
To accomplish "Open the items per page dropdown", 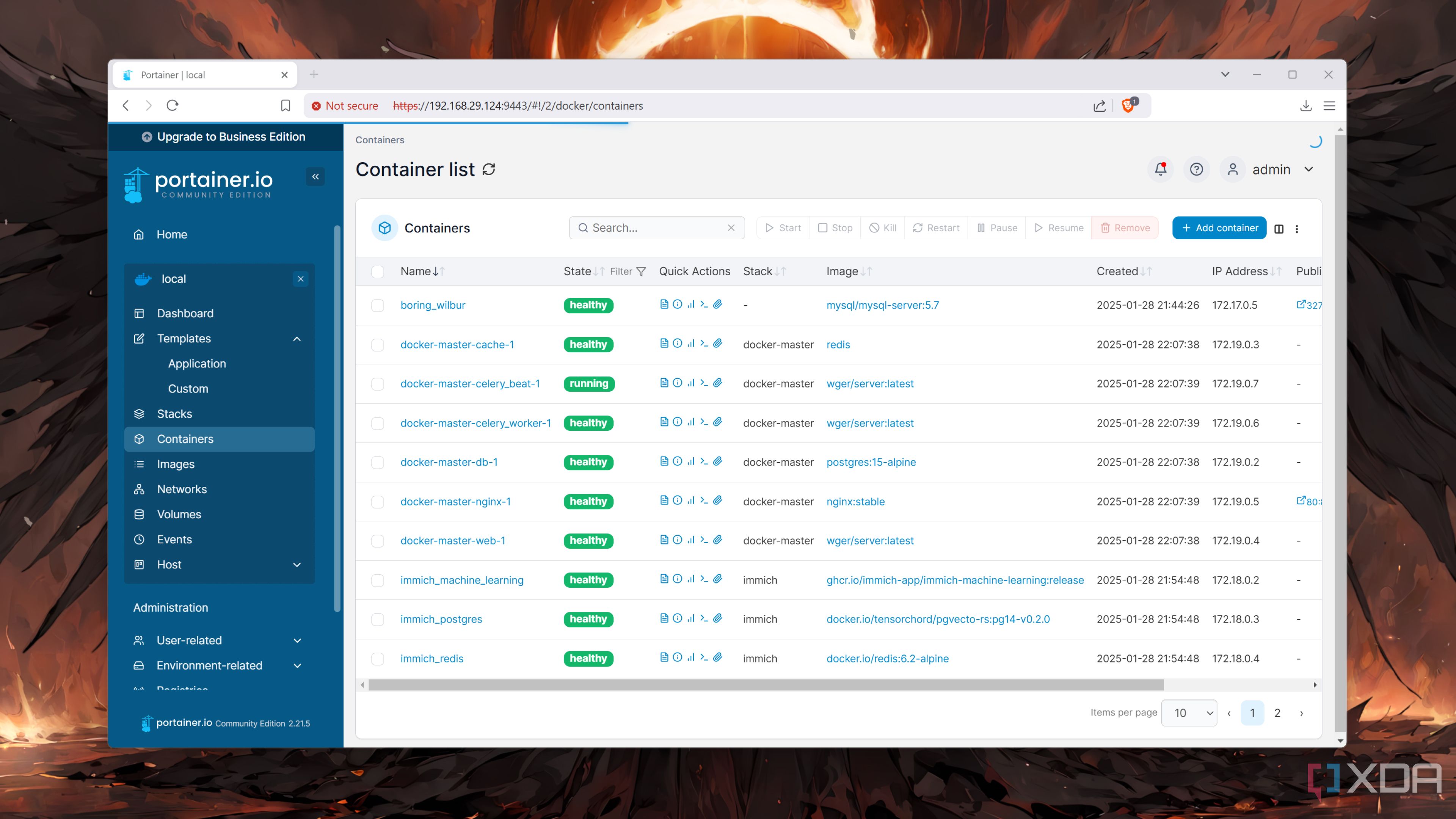I will click(x=1189, y=713).
